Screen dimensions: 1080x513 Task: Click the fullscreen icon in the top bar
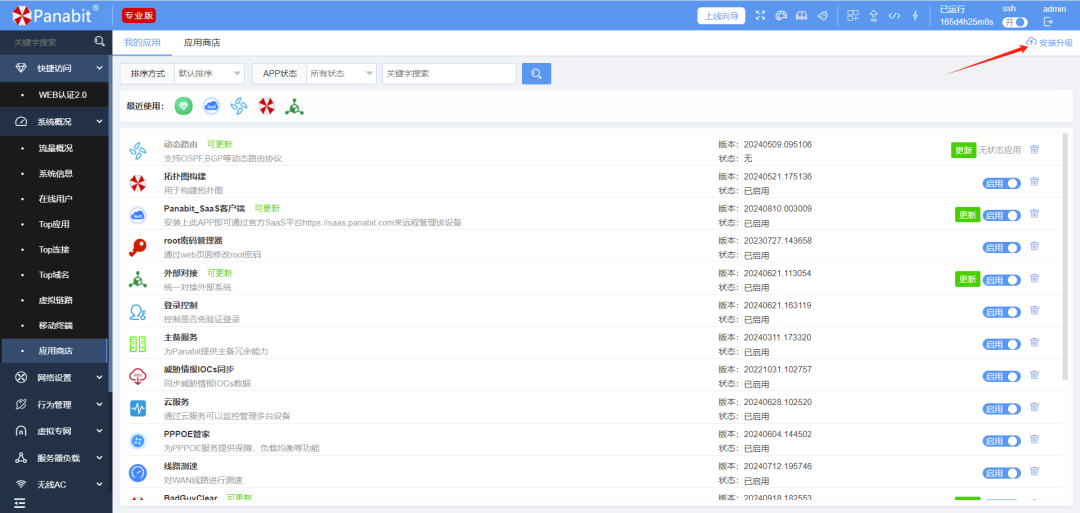[760, 16]
